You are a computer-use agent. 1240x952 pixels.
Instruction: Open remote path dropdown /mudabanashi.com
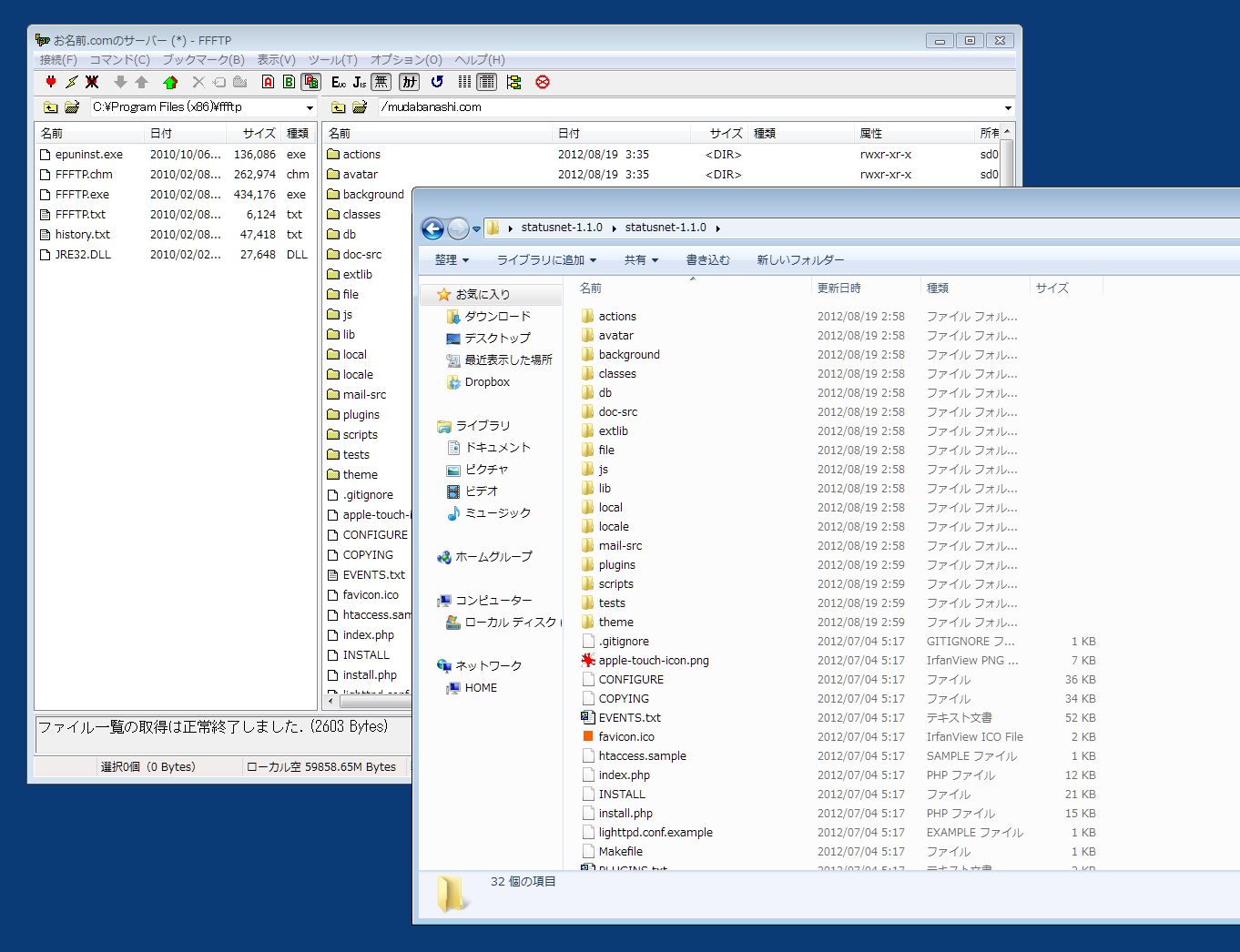(x=1008, y=107)
